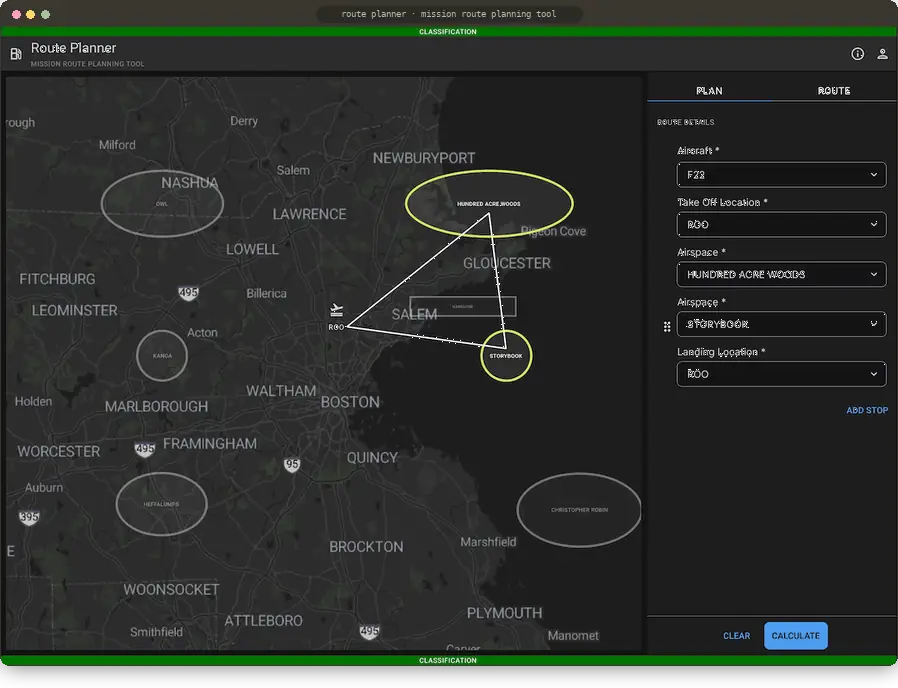Click the Derry map label
Viewport: 898px width, 688px height.
pyautogui.click(x=244, y=121)
